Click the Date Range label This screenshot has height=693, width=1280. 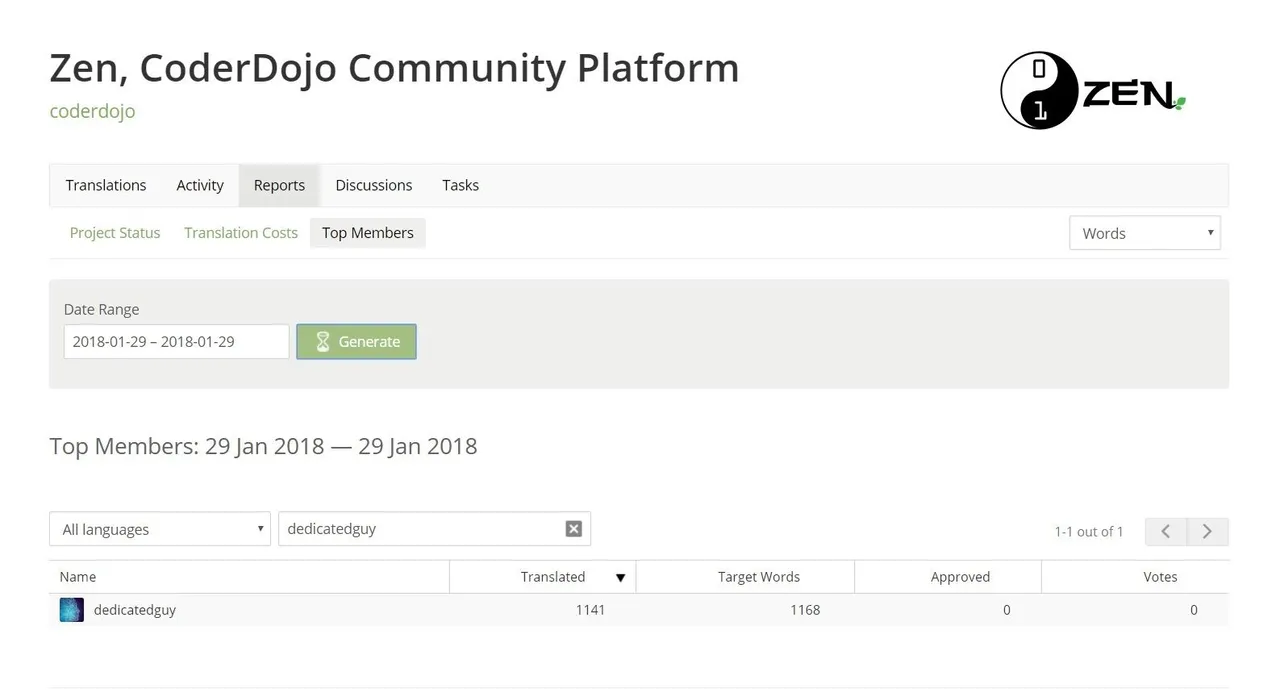tap(102, 310)
